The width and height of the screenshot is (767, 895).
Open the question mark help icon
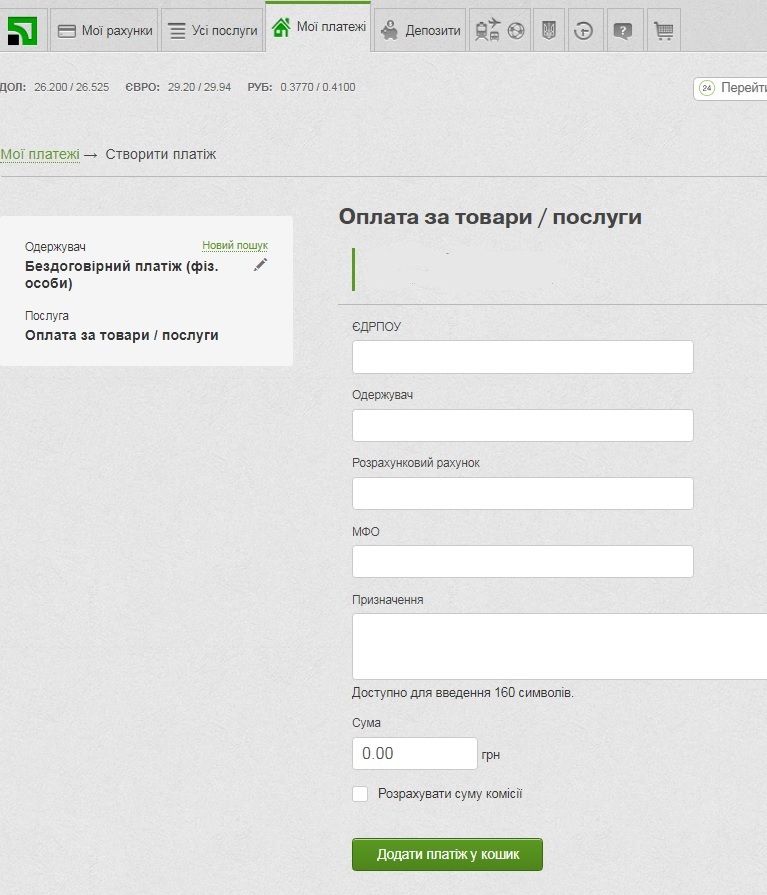pos(623,31)
